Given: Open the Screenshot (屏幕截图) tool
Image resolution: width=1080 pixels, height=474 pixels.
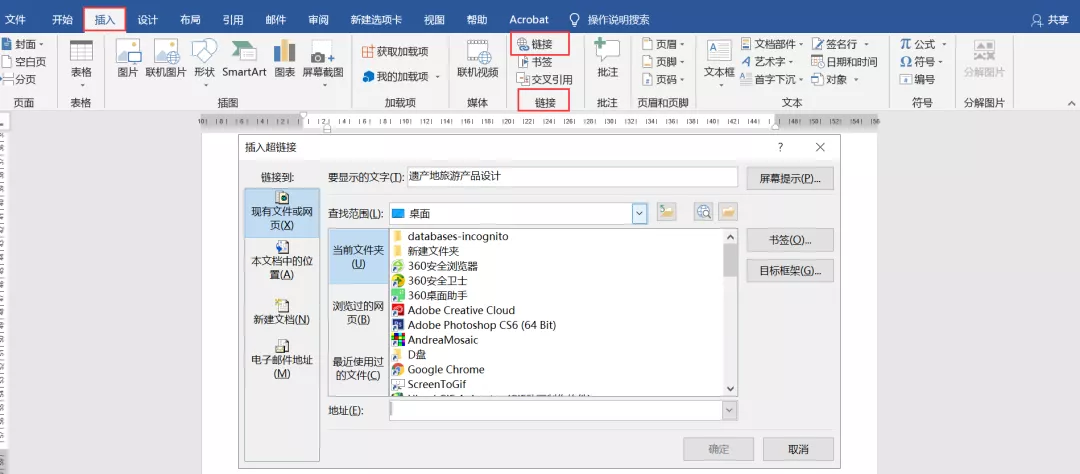Looking at the screenshot, I should coord(323,63).
